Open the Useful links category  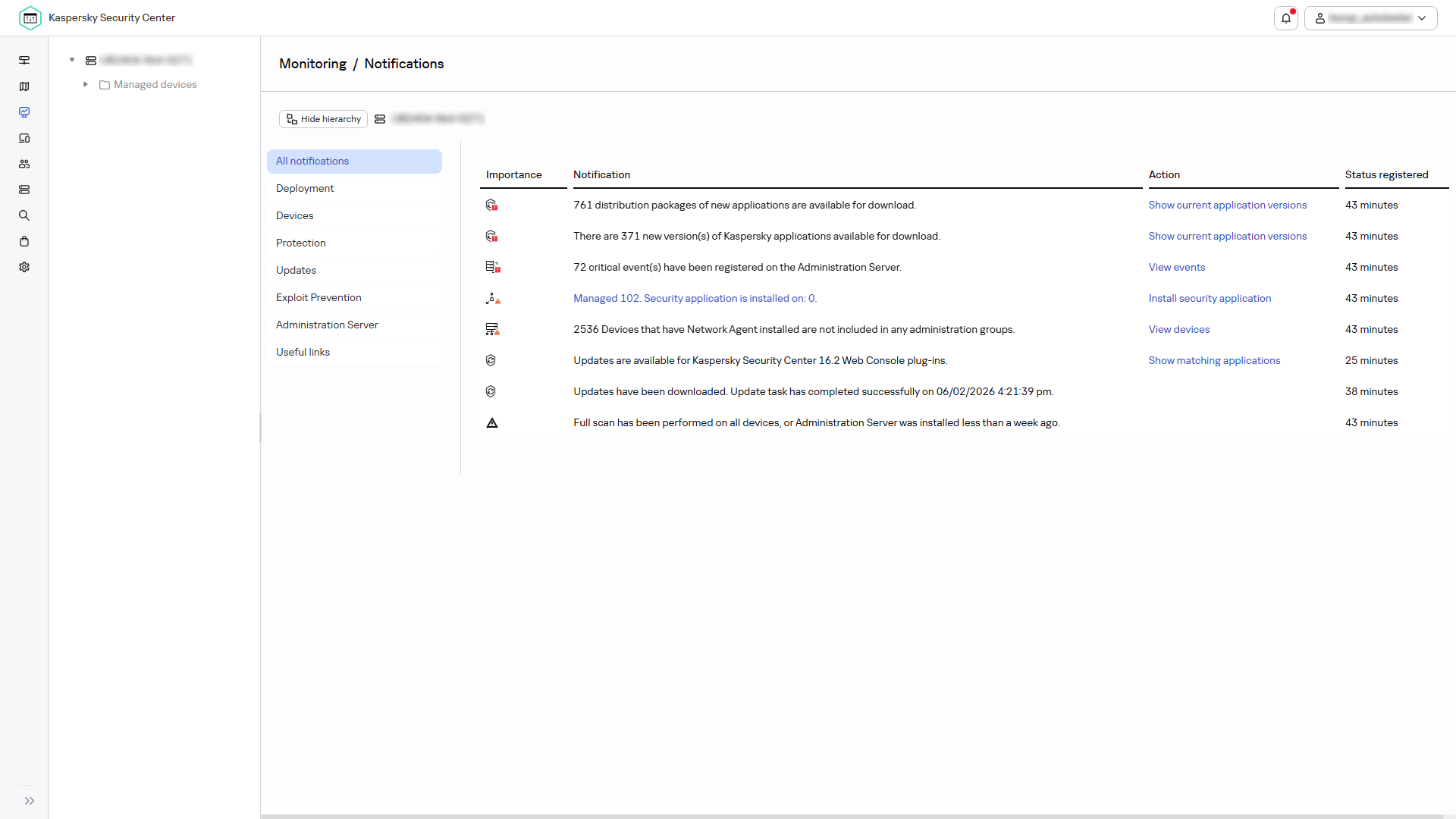tap(354, 352)
